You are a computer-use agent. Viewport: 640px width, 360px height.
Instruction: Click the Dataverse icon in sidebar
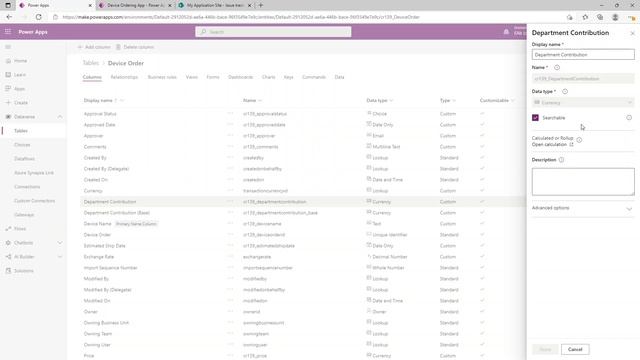[x=8, y=117]
